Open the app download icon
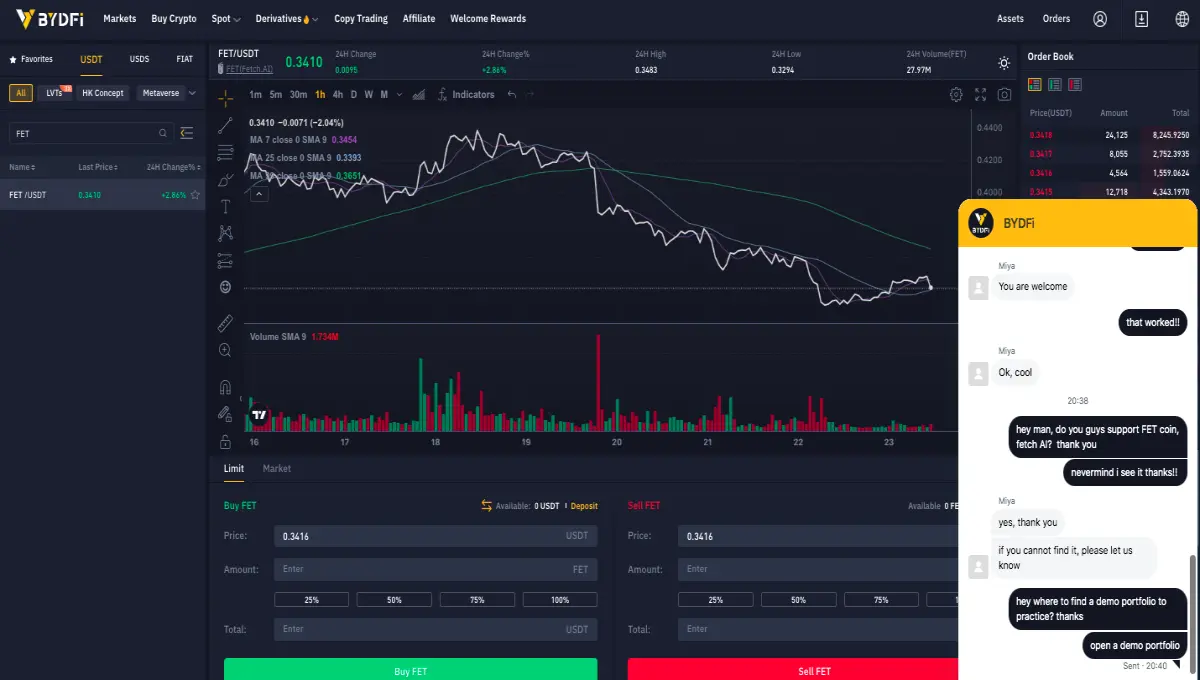Screen dimensions: 1200x680 [1141, 18]
